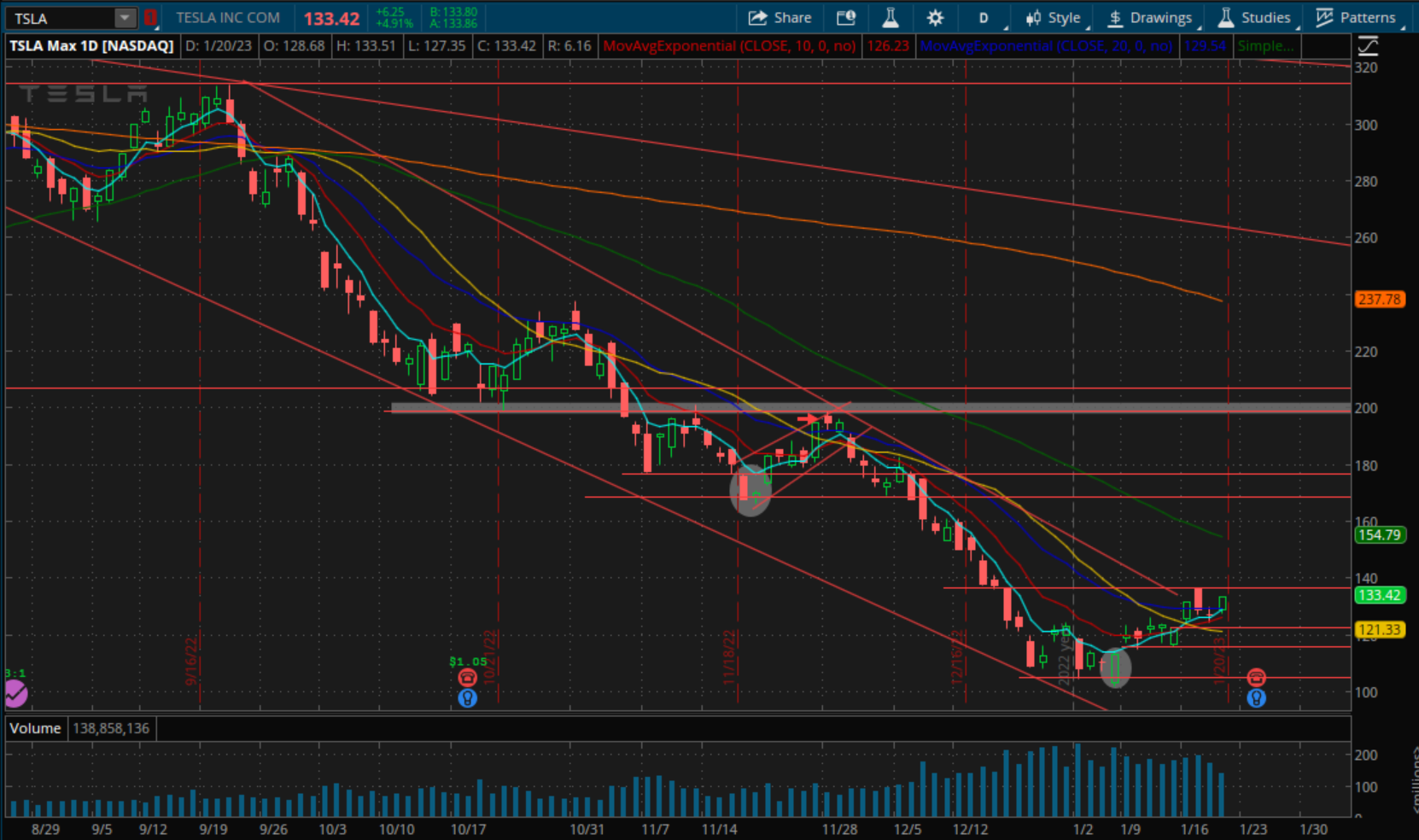Select the red arrow drawing near 200 level
This screenshot has height=840, width=1419.
click(807, 419)
